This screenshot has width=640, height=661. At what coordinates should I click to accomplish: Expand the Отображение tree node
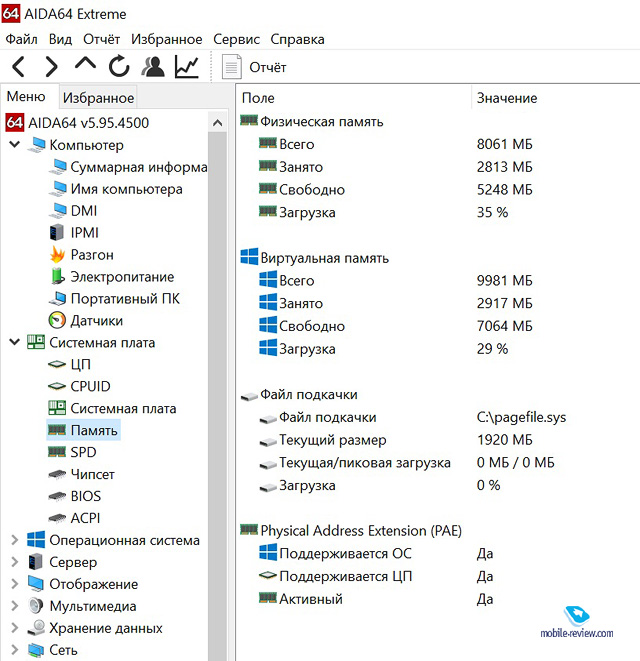point(15,584)
